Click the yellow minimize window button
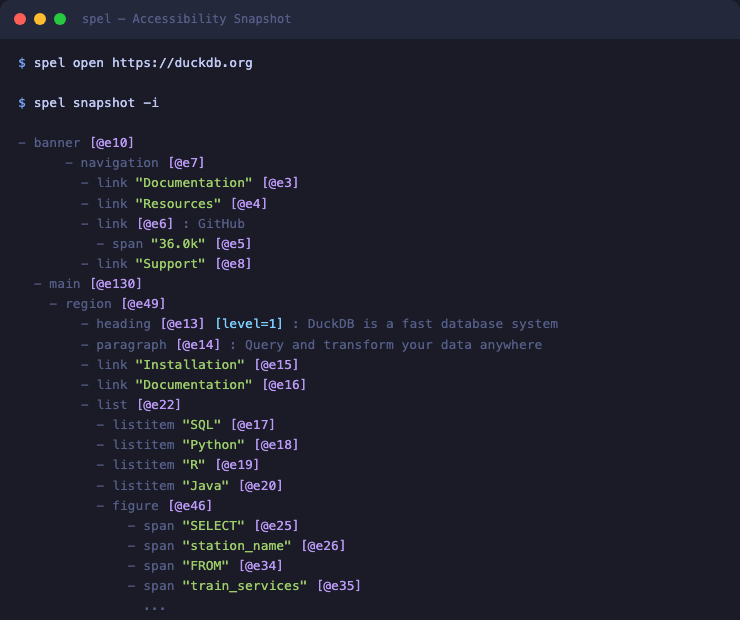The width and height of the screenshot is (740, 620). (x=40, y=19)
